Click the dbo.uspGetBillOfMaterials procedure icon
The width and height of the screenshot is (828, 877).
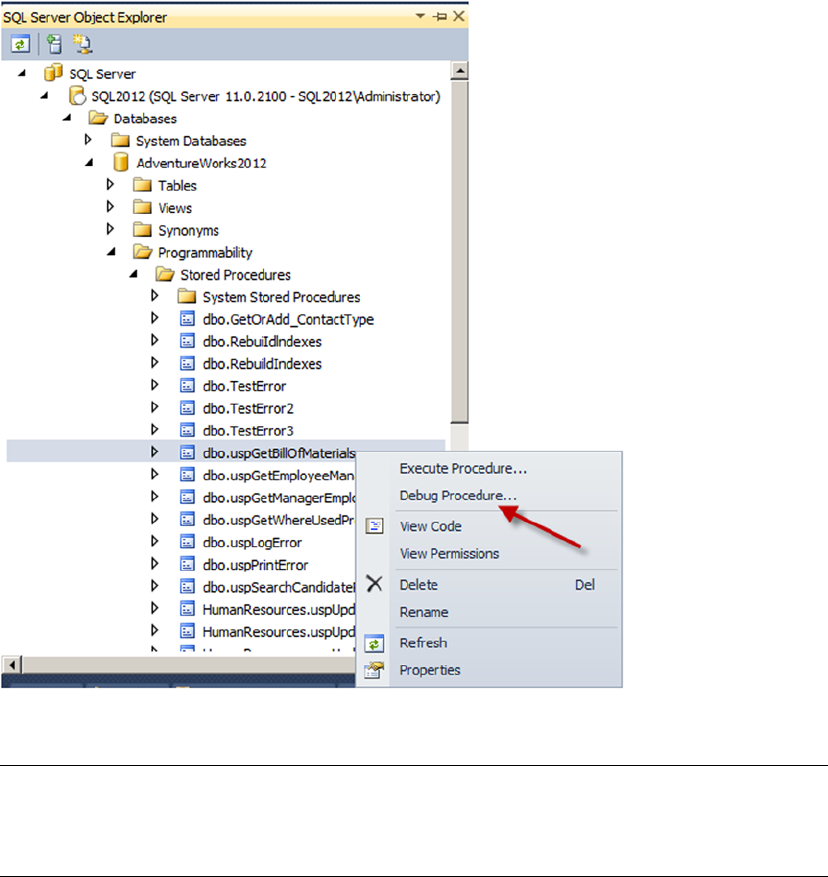(187, 452)
